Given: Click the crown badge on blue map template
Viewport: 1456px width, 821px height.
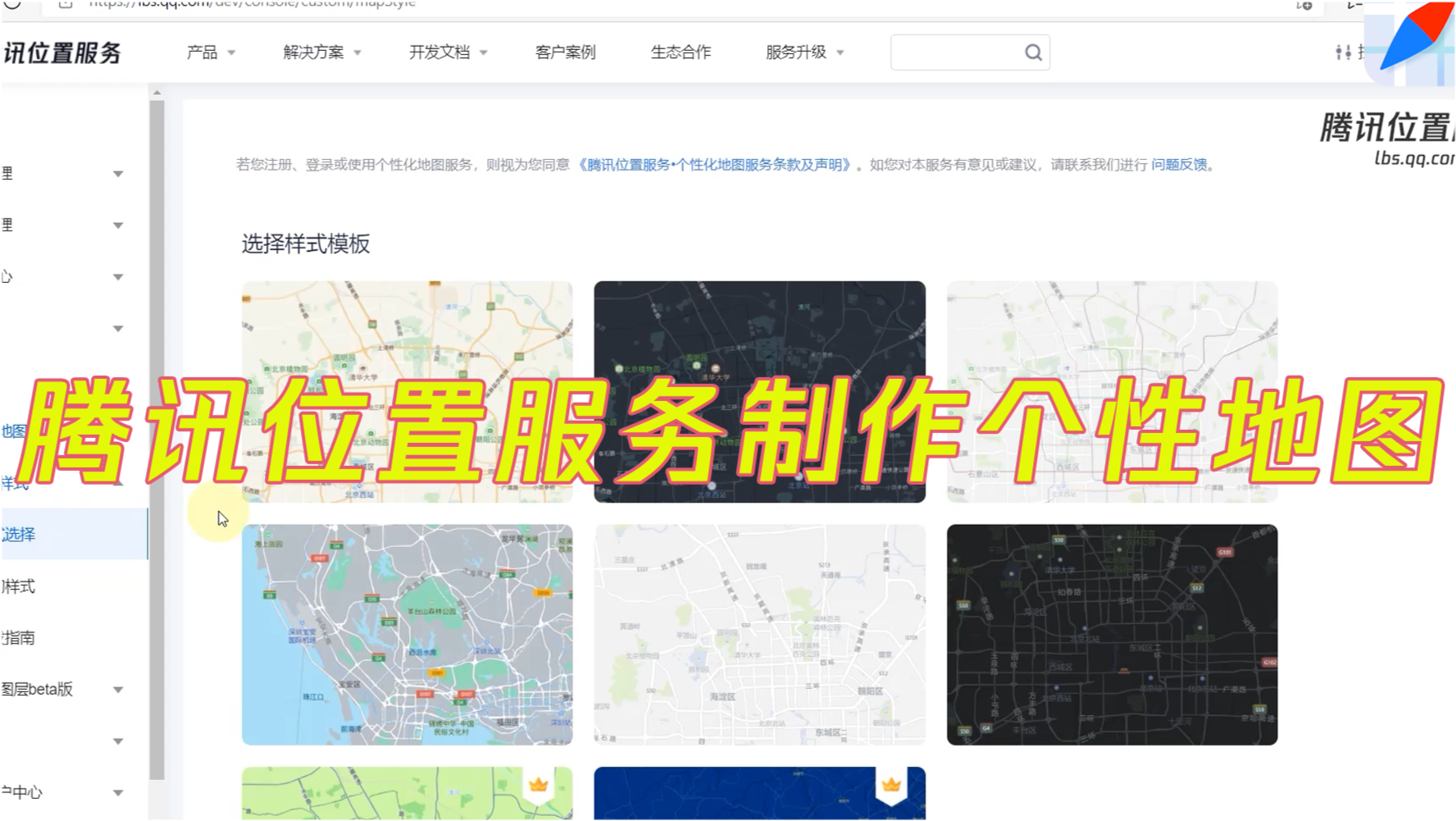Looking at the screenshot, I should click(x=891, y=785).
